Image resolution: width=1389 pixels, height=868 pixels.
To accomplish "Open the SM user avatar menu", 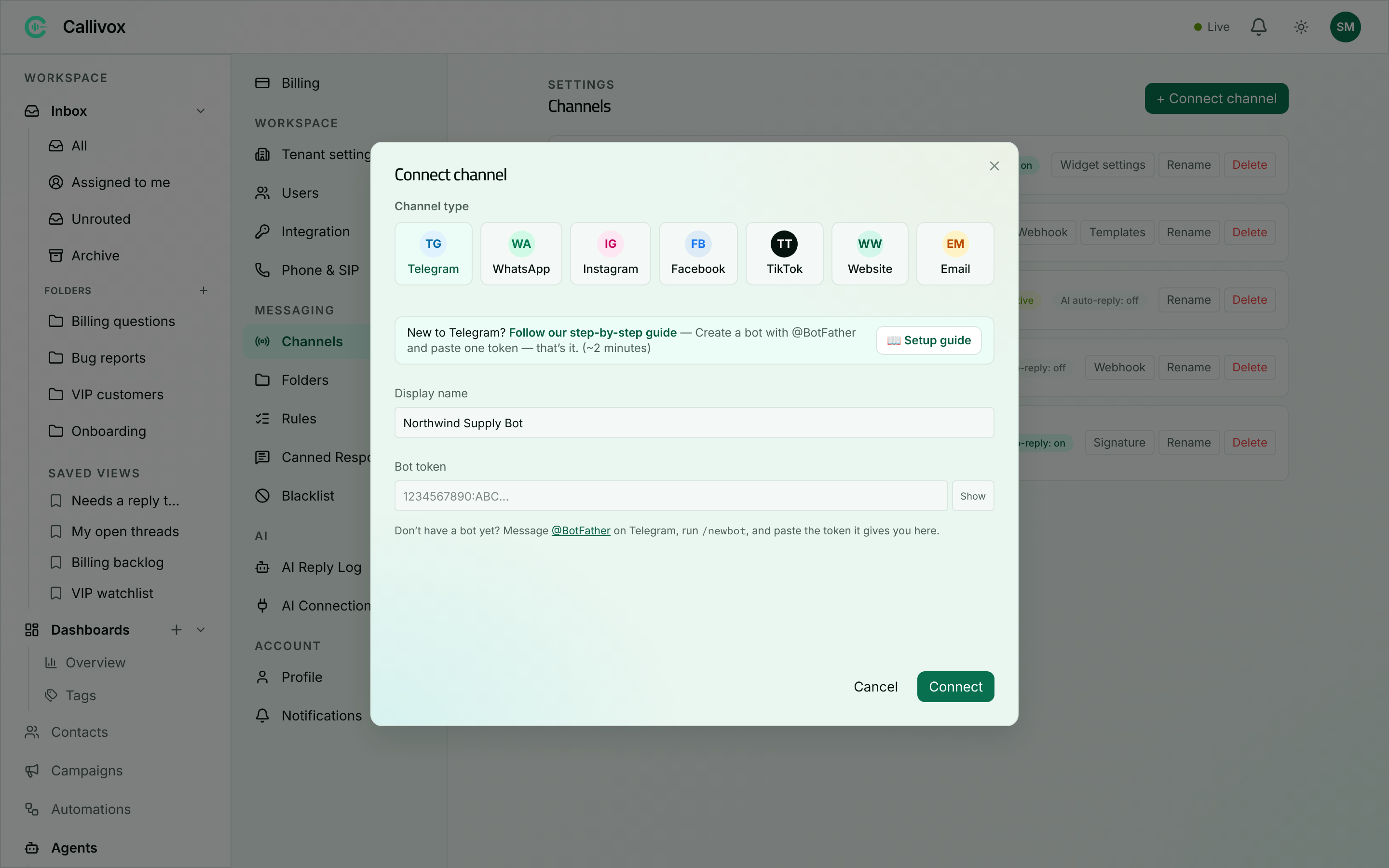I will (1346, 27).
